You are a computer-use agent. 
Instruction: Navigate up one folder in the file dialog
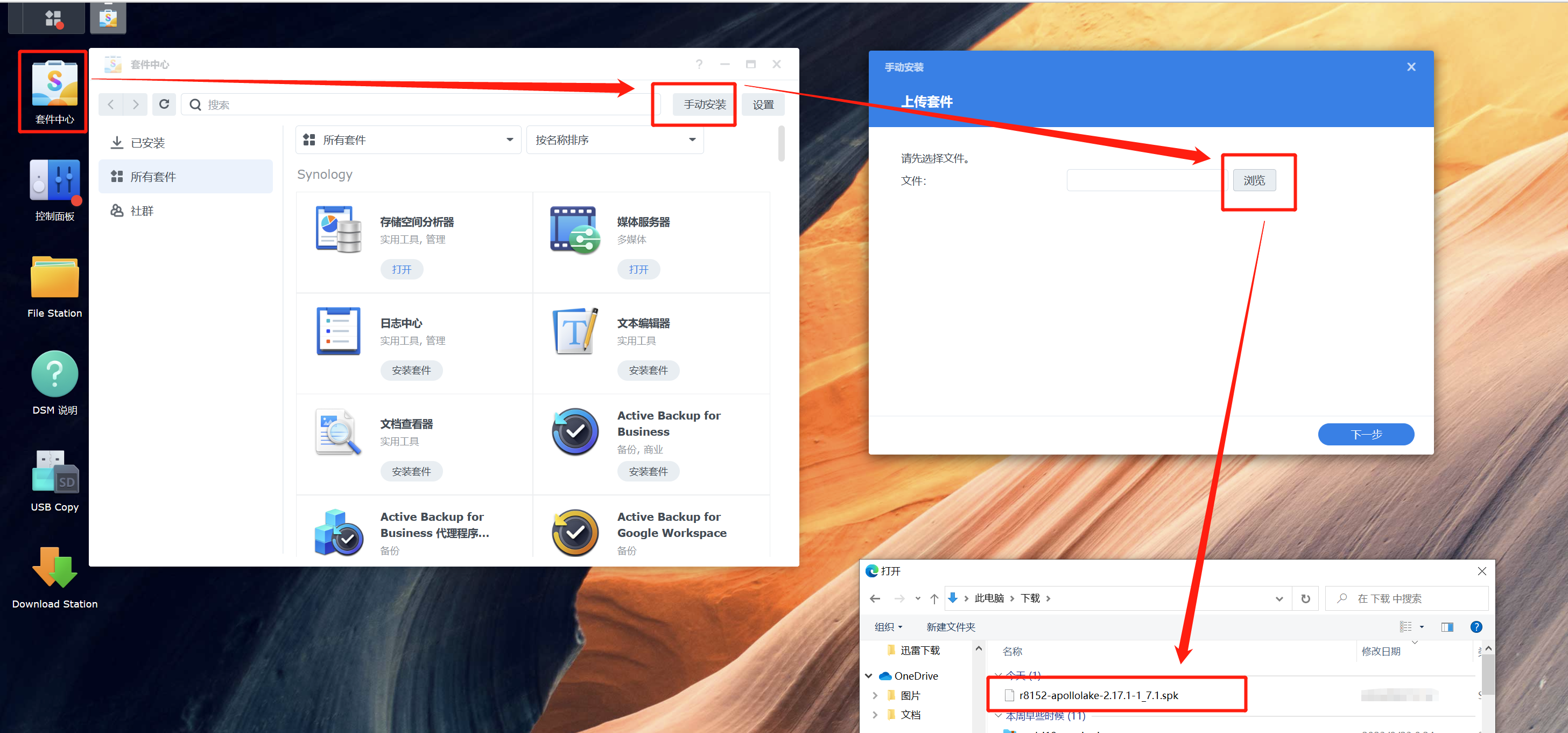point(934,598)
